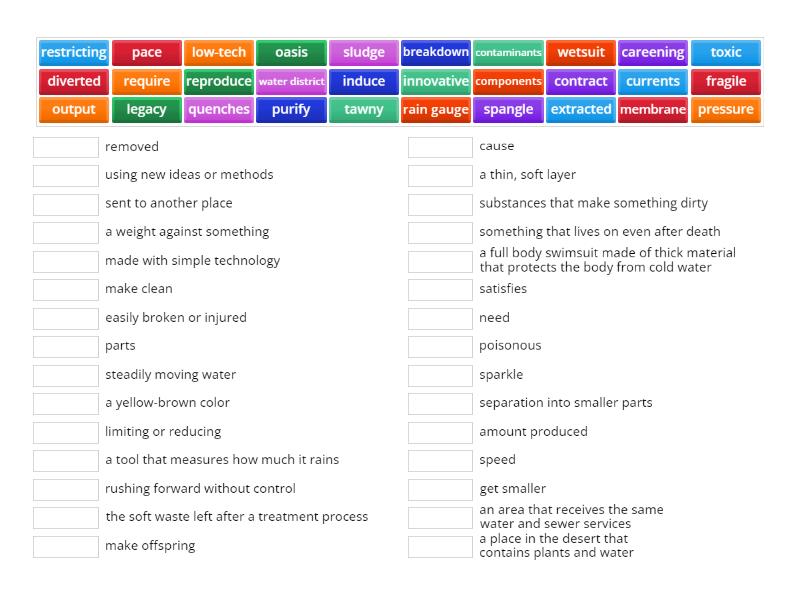Click the "careening" word tile
The image size is (800, 600).
(652, 52)
